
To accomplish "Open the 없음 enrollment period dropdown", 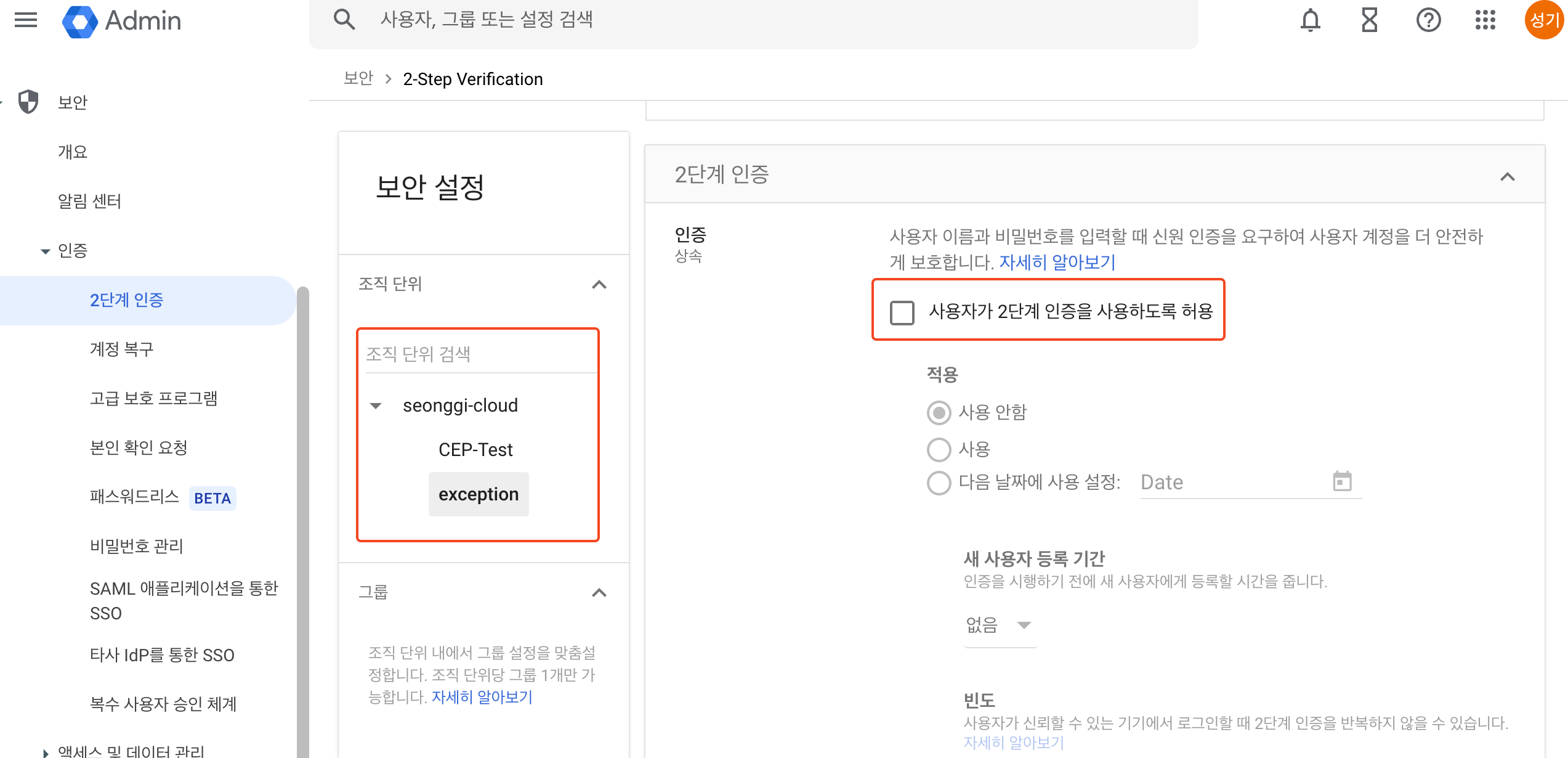I will point(999,626).
